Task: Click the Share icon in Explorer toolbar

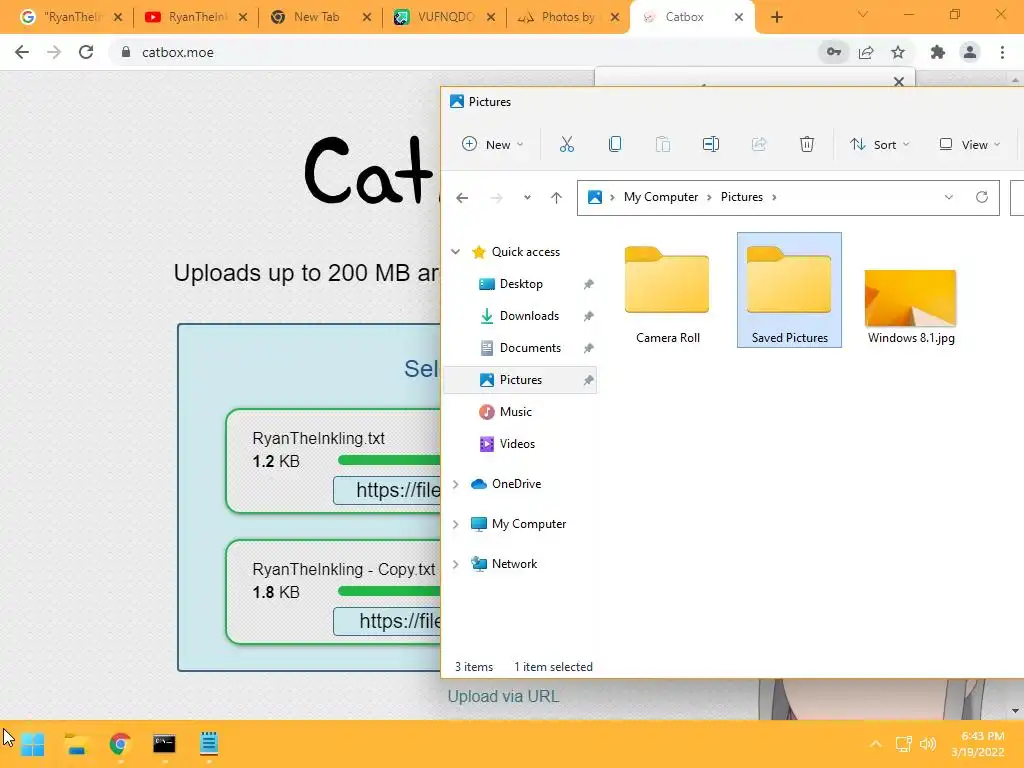Action: tap(758, 144)
